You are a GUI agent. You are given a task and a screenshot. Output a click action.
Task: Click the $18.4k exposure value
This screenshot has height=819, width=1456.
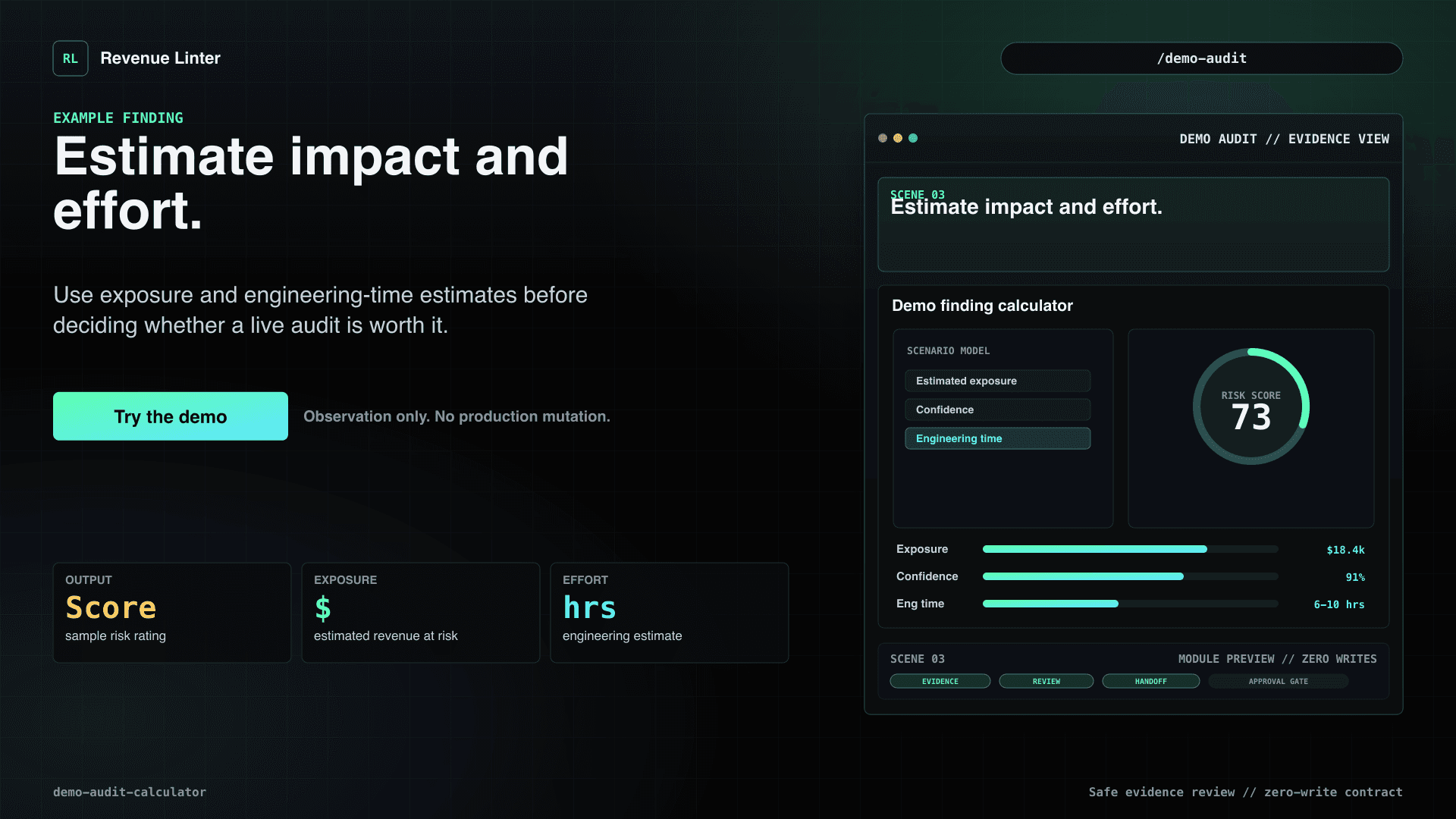coord(1345,550)
